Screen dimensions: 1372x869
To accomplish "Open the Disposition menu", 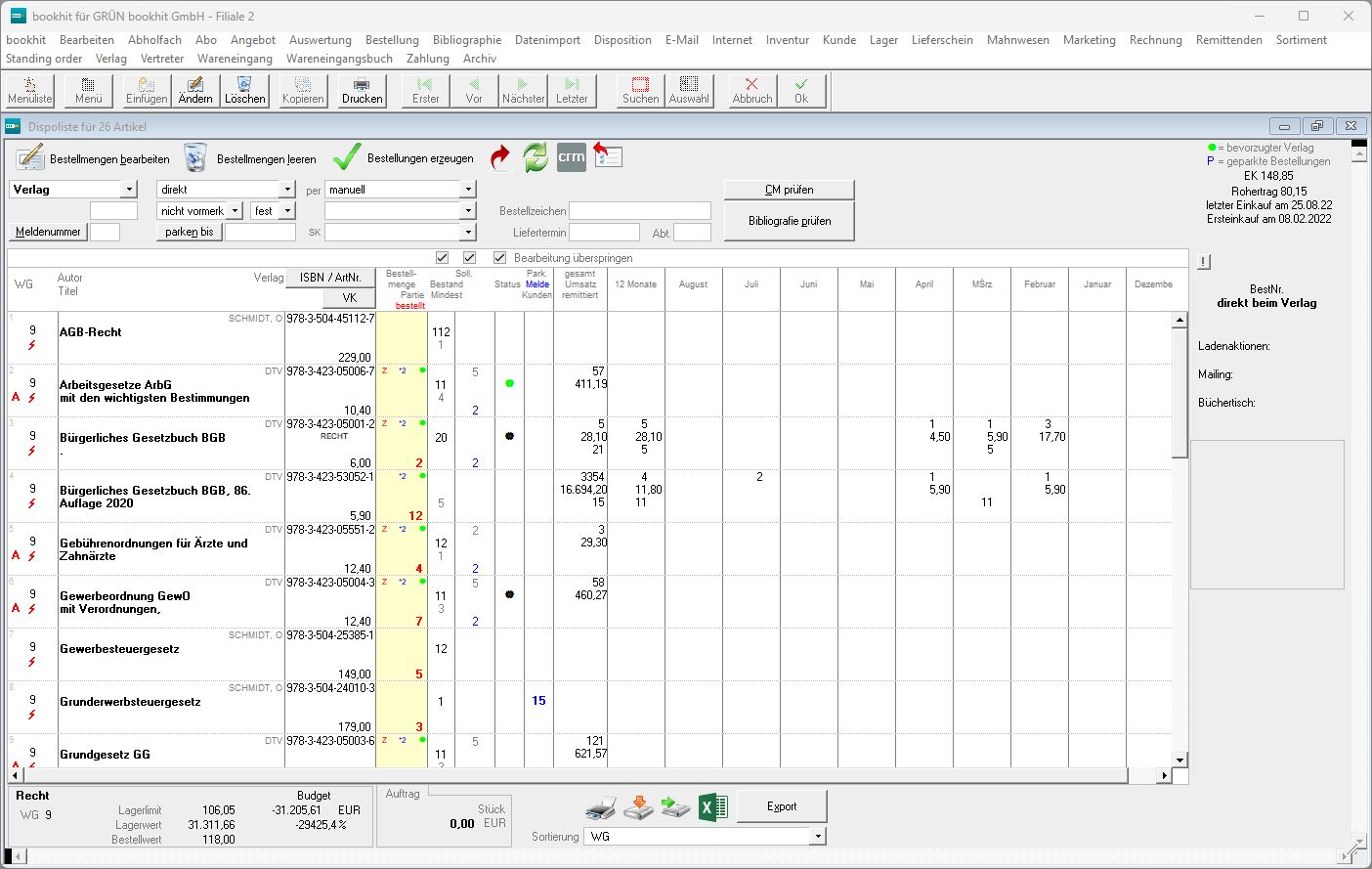I will pos(622,40).
